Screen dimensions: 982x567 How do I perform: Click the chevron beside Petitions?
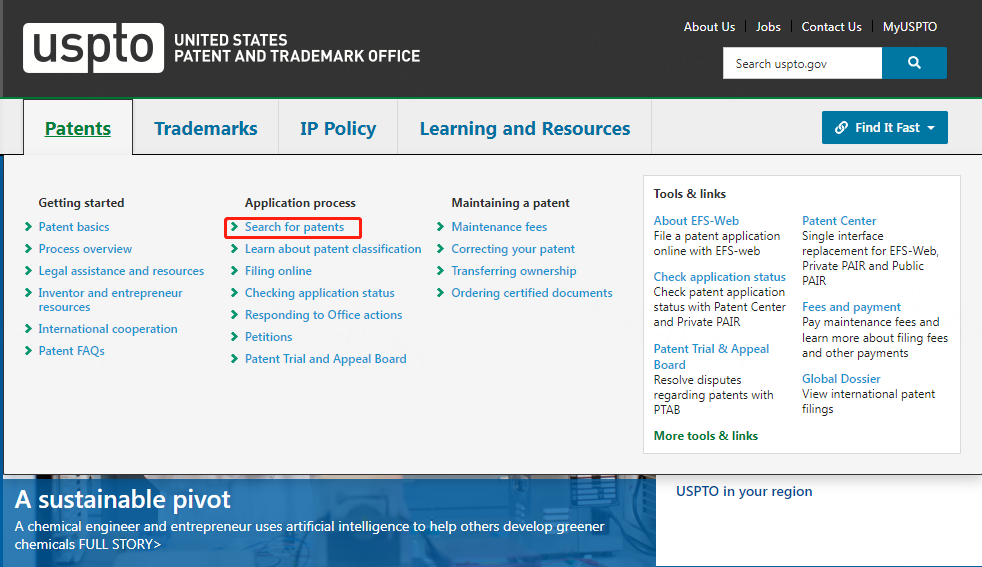[x=234, y=336]
